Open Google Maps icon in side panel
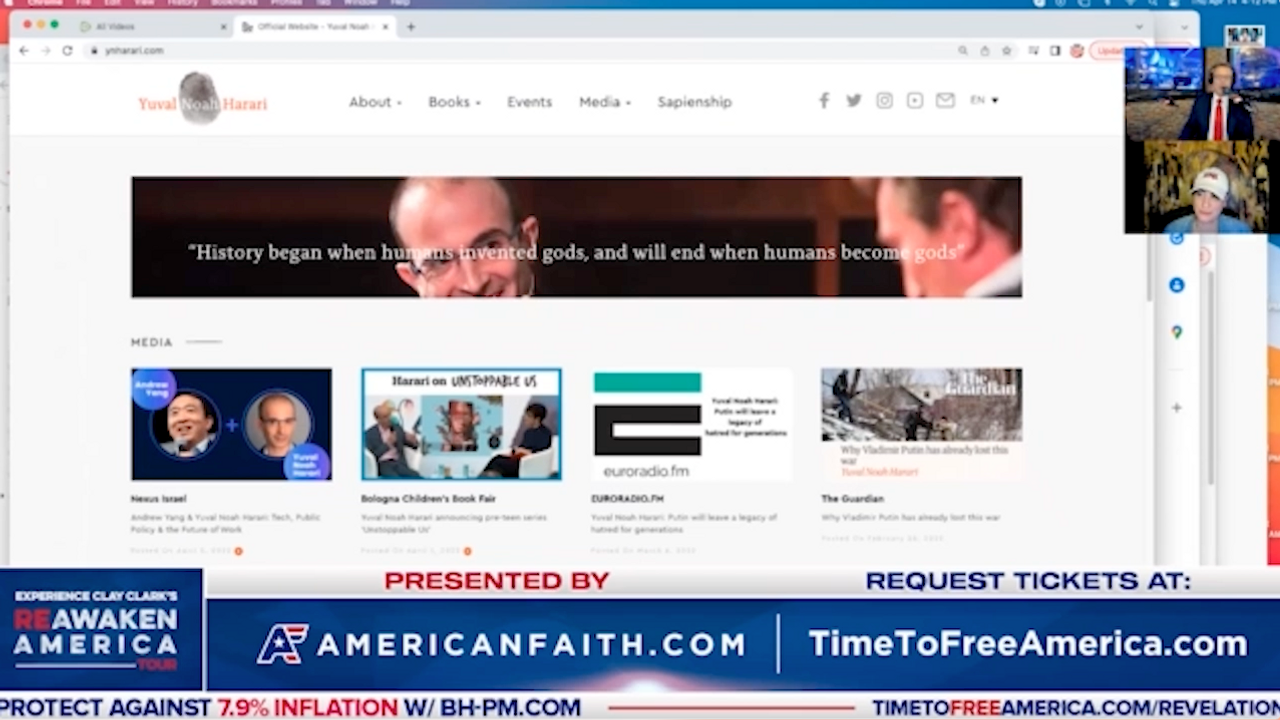1280x720 pixels. [1176, 332]
